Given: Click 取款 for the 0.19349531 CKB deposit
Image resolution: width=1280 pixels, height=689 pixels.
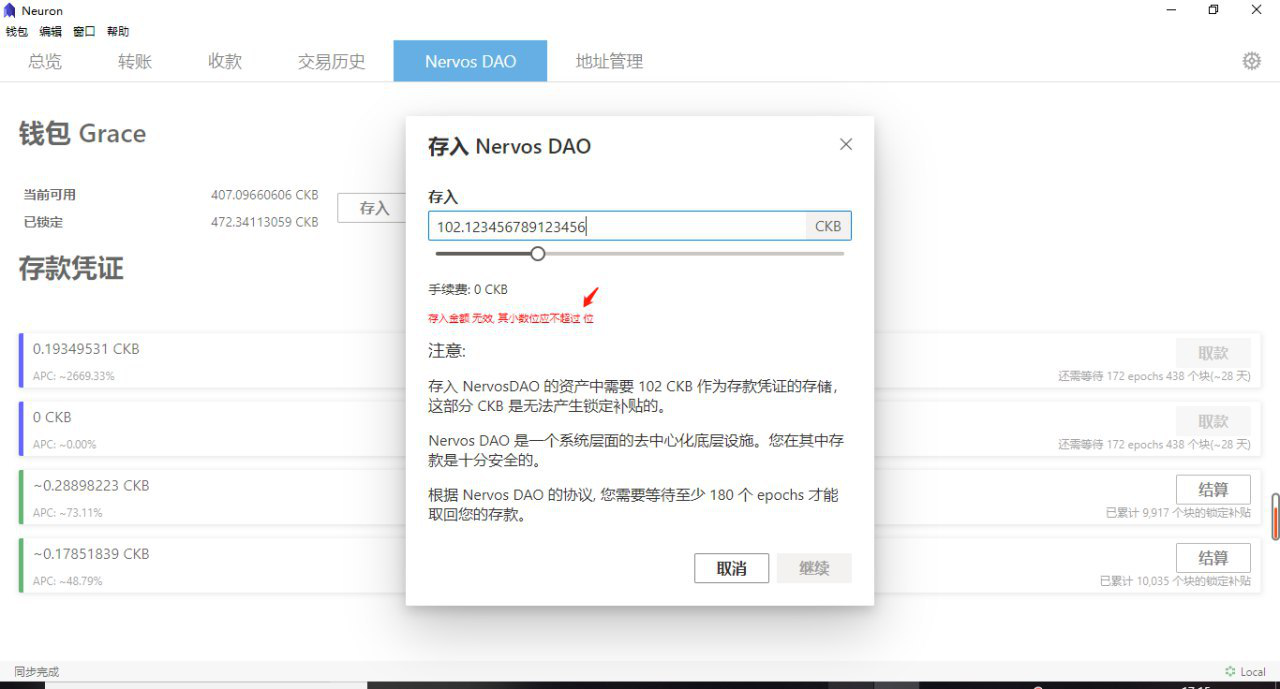Looking at the screenshot, I should (1213, 353).
